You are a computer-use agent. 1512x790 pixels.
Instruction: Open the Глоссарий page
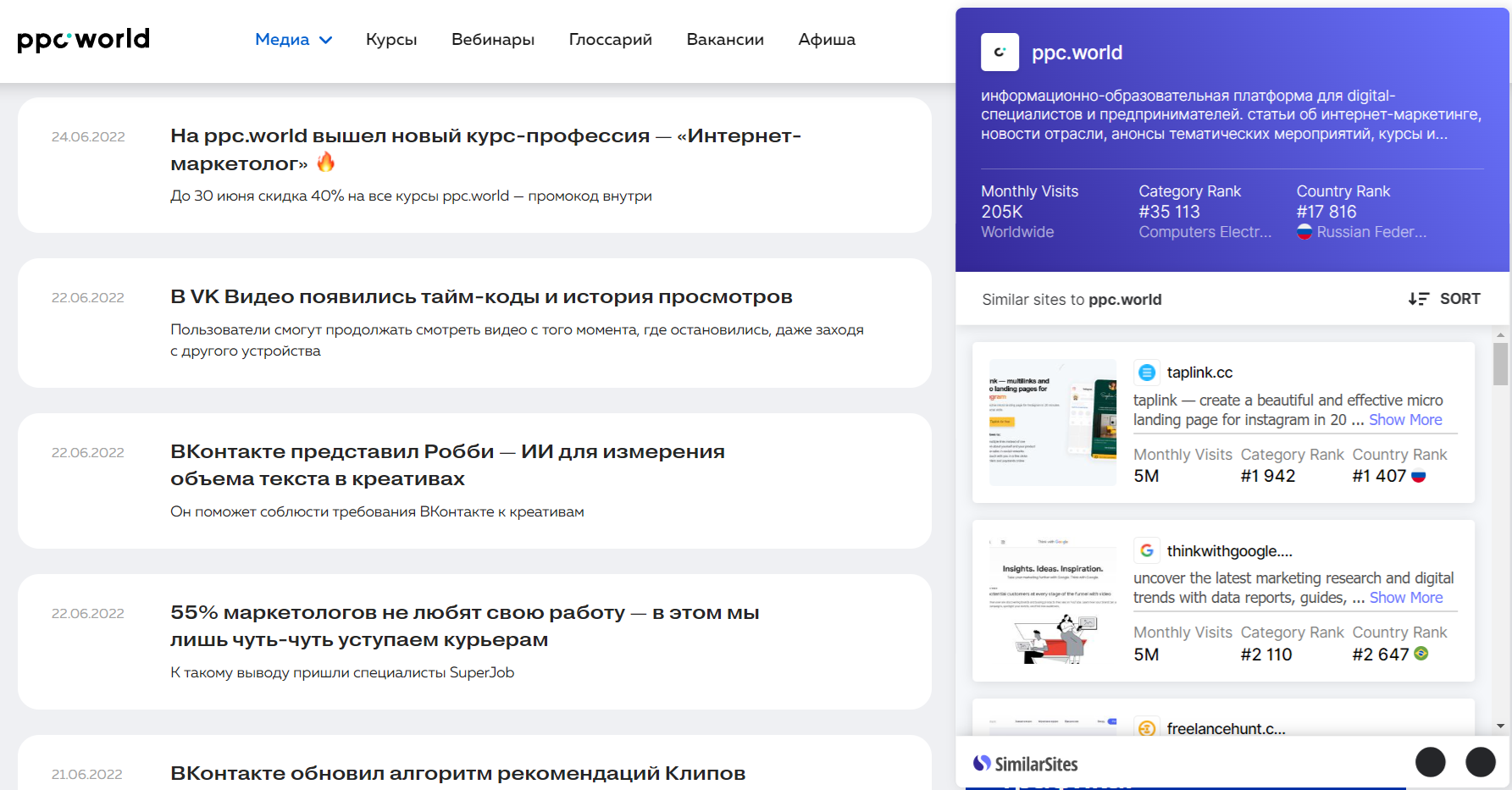coord(610,40)
